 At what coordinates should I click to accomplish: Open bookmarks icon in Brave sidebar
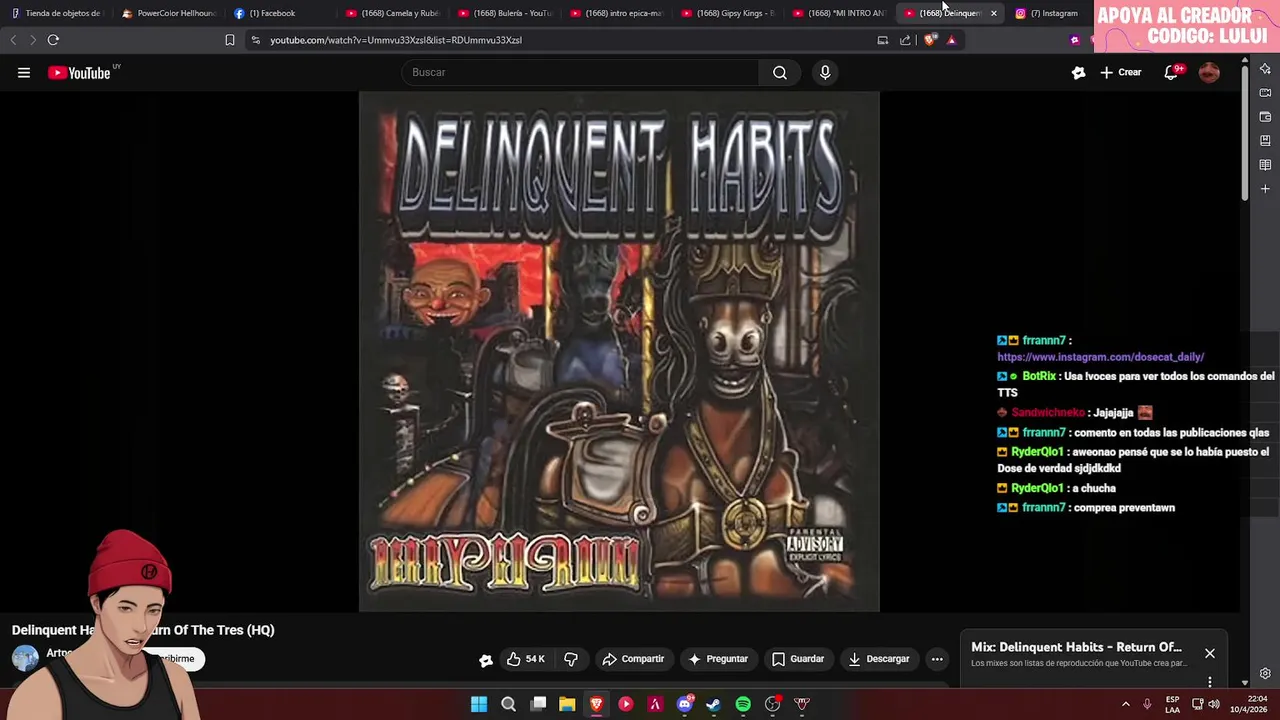pos(1265,141)
